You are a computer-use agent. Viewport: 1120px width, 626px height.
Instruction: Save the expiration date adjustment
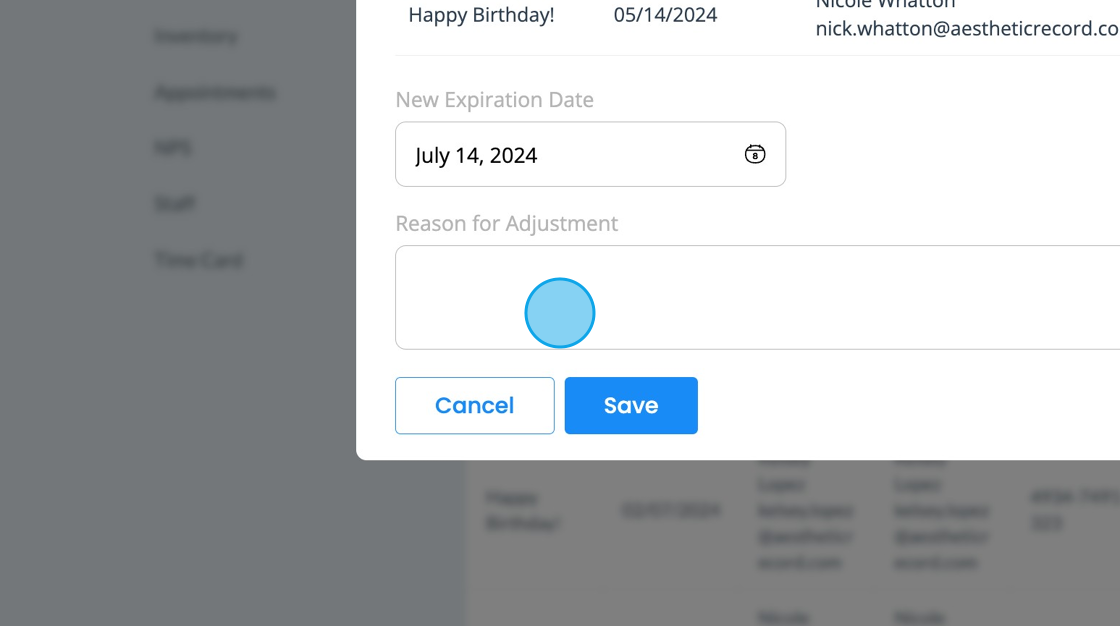[631, 405]
